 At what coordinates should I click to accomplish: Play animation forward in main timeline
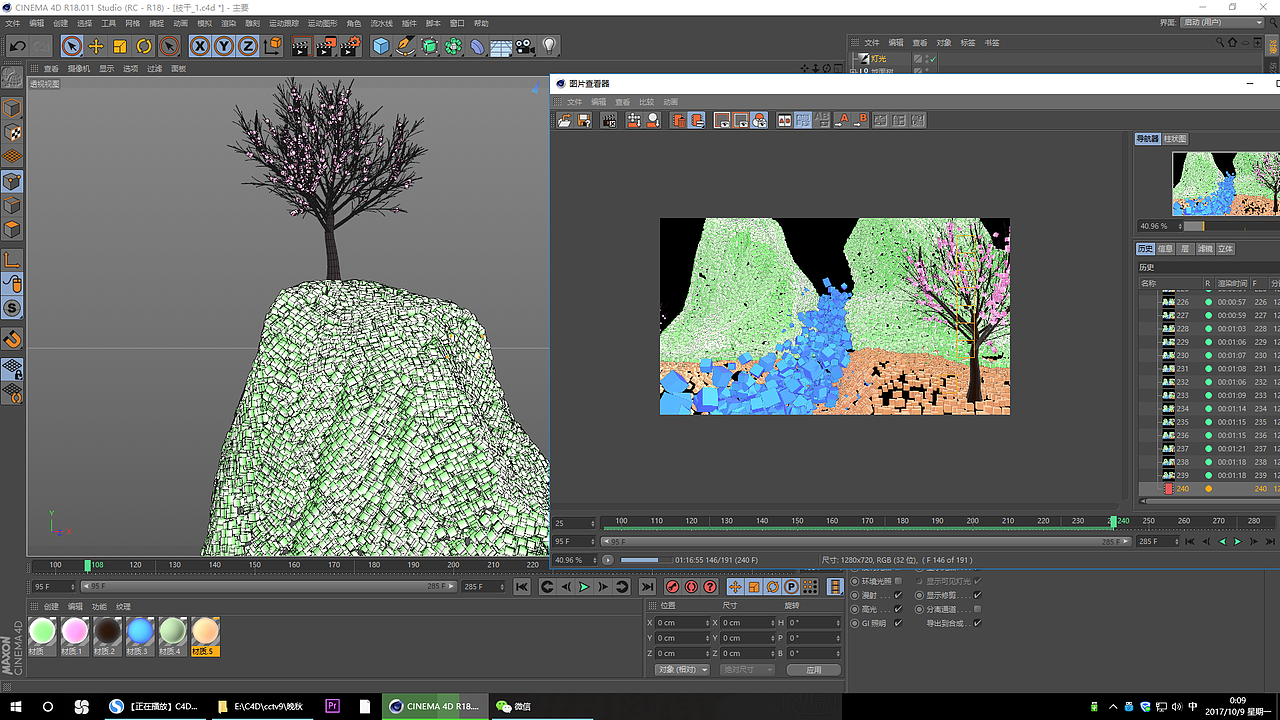(585, 587)
